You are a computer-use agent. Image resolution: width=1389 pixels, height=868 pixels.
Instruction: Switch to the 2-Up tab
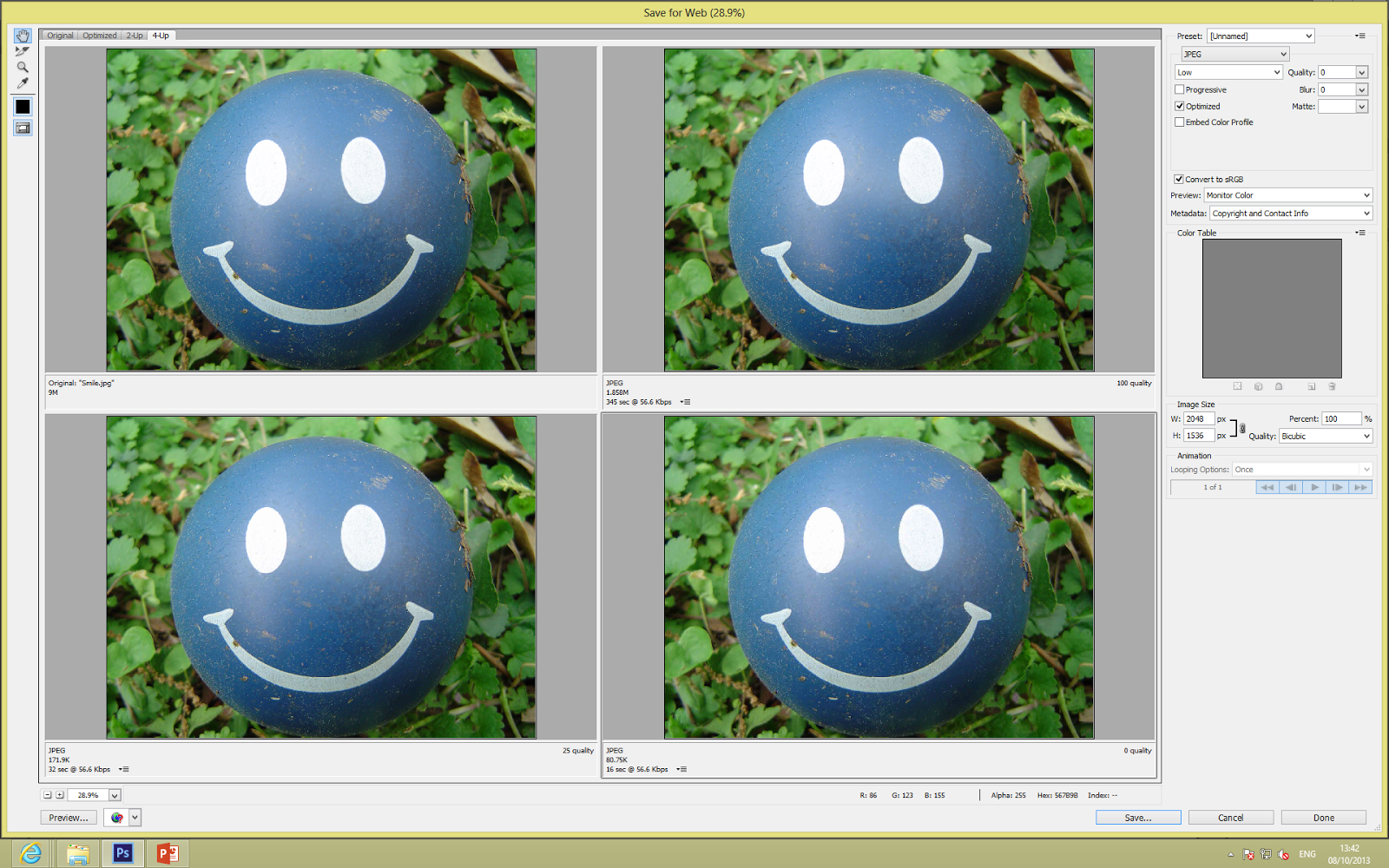[135, 36]
